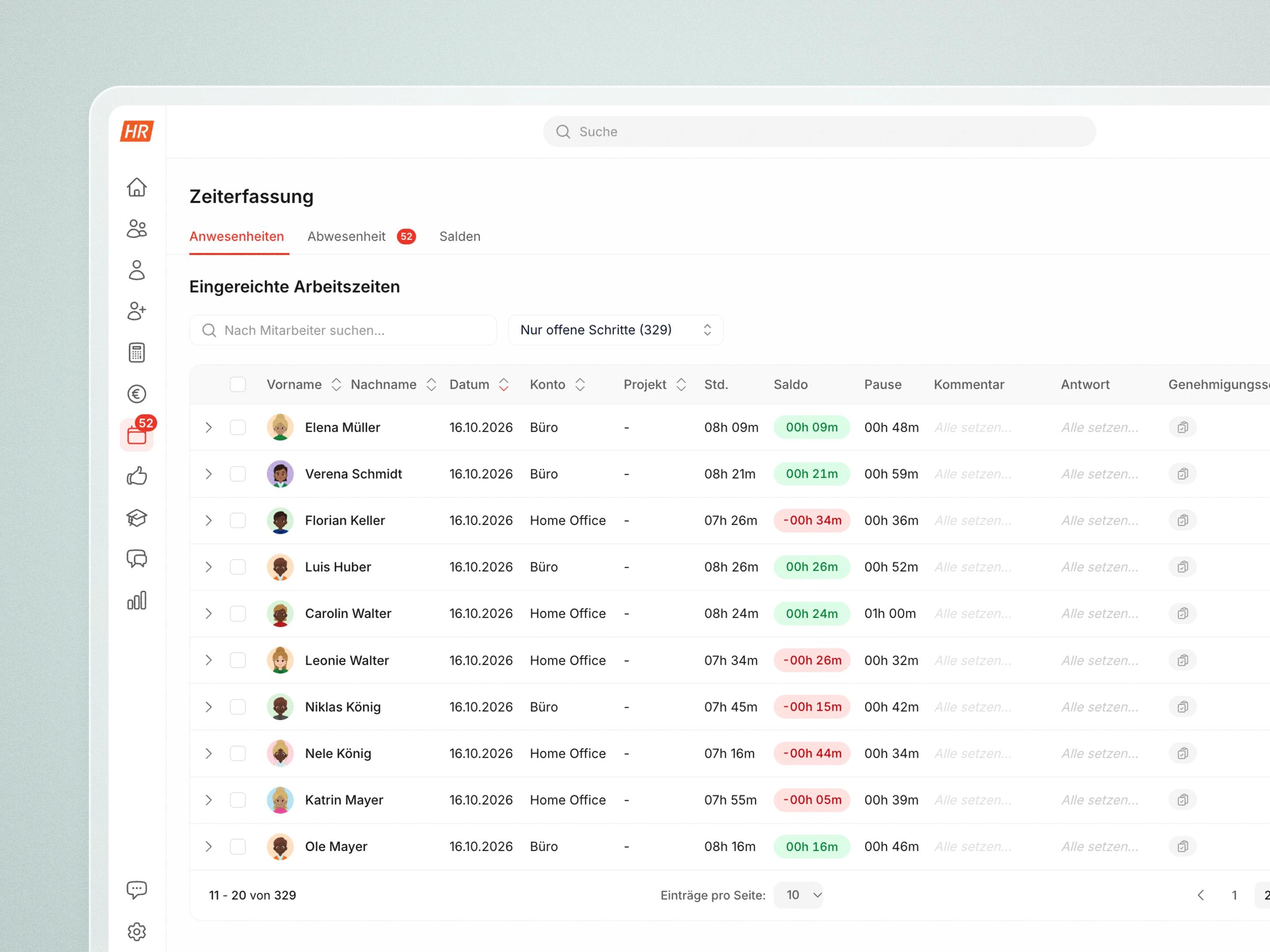Go to page 1 in pagination
The image size is (1270, 952).
coord(1234,895)
